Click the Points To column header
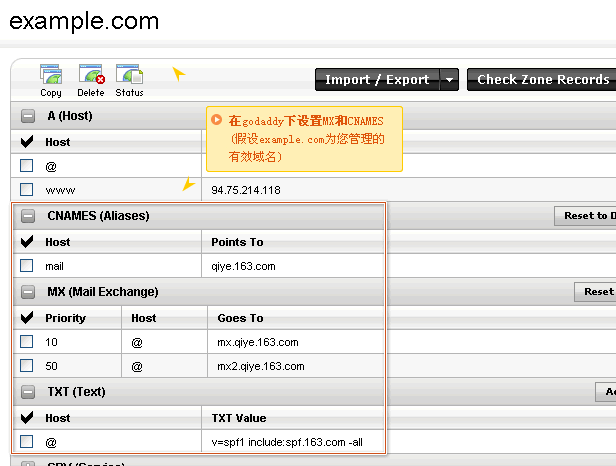 coord(237,242)
